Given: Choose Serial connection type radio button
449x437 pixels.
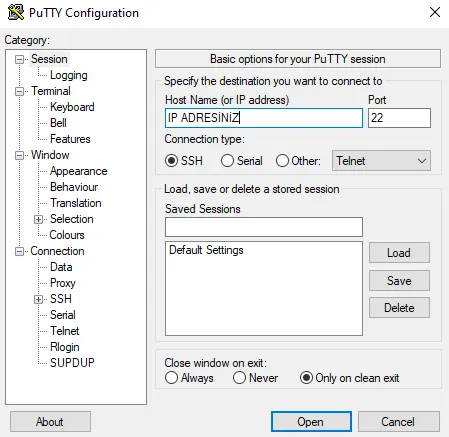Looking at the screenshot, I should [x=227, y=161].
